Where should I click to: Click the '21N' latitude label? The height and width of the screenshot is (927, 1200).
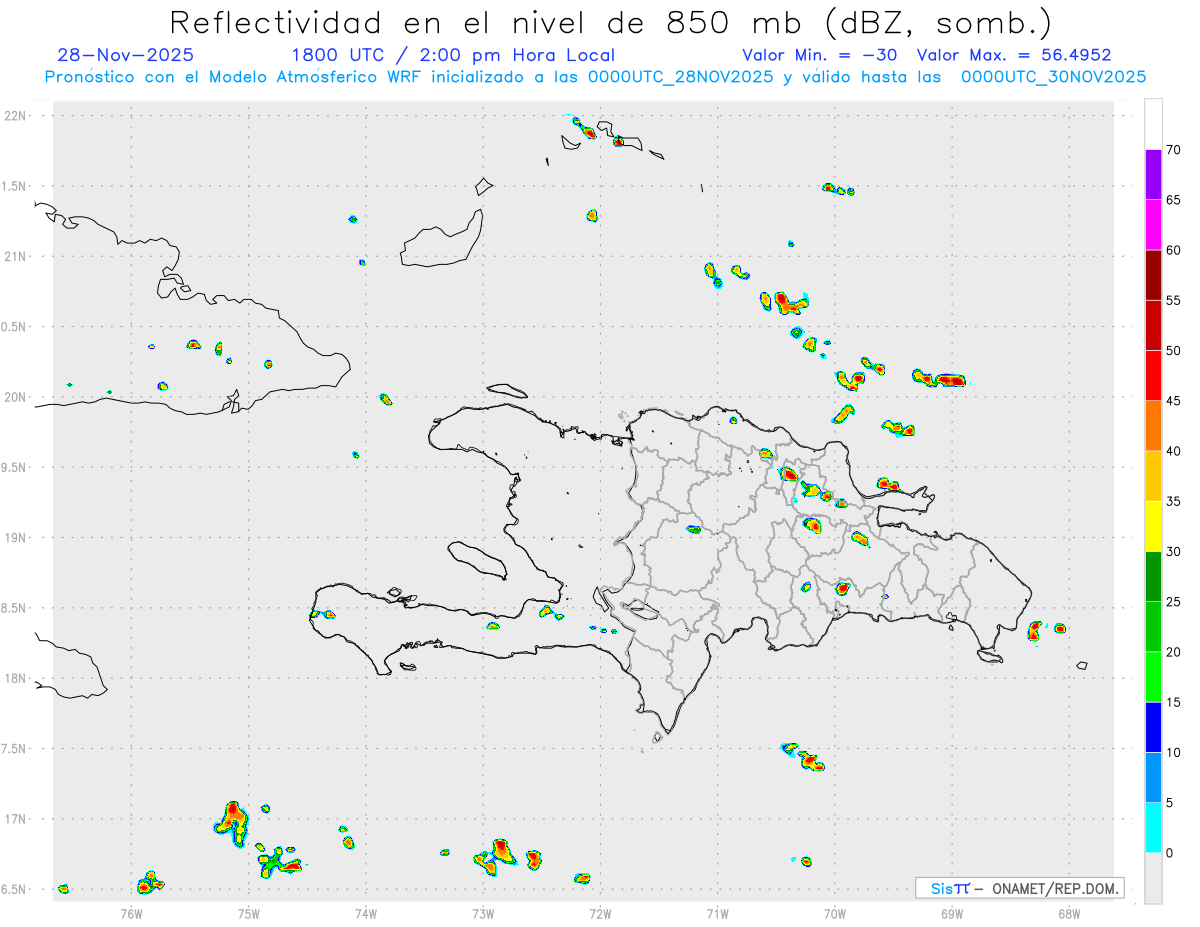click(17, 256)
